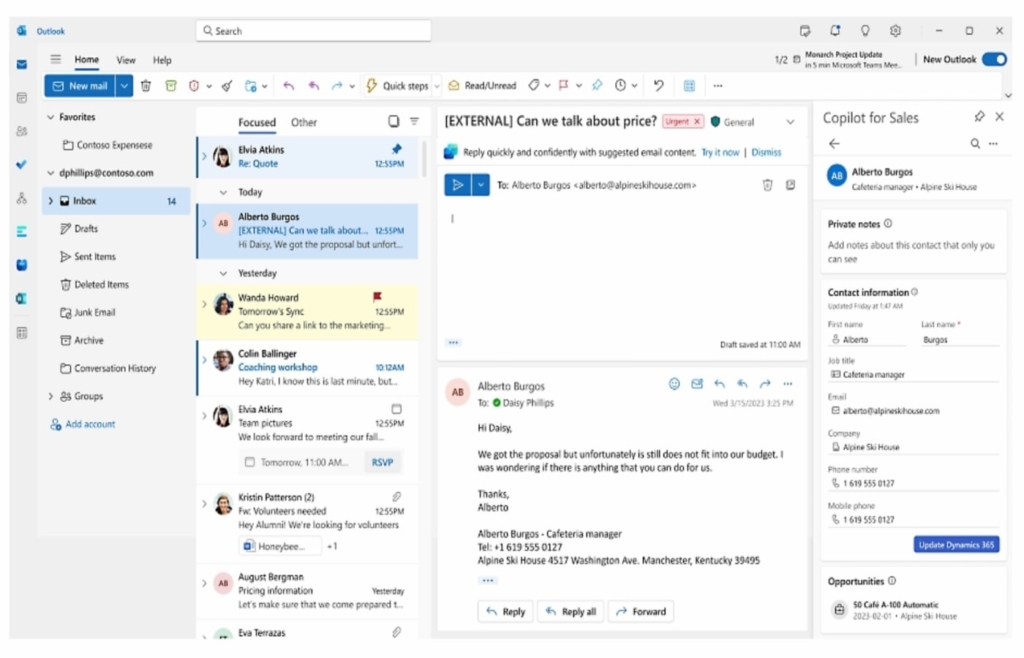
Task: Flag the message using the ribbon flag icon
Action: [565, 85]
